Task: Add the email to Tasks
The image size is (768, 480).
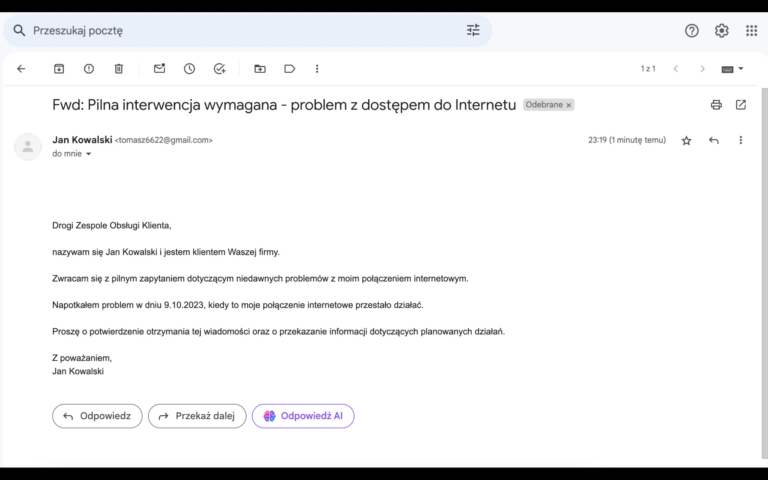Action: (219, 69)
